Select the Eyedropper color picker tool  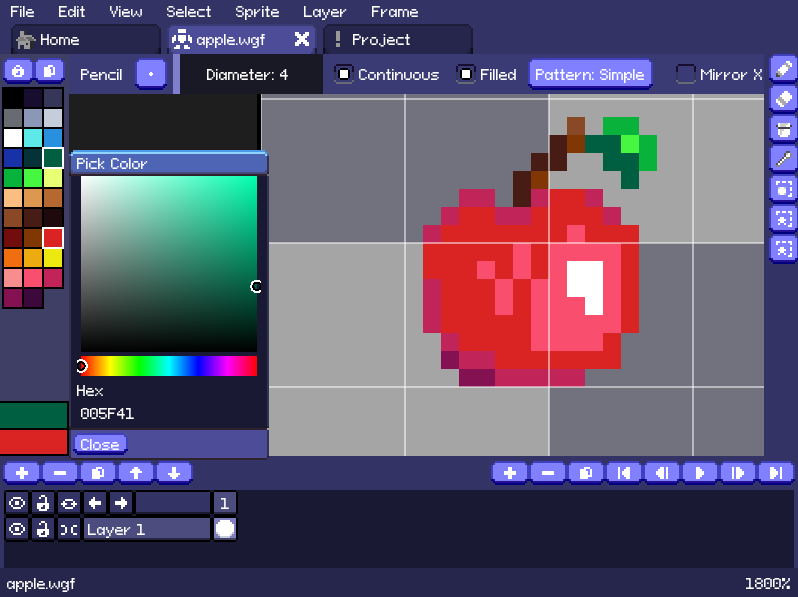point(784,158)
